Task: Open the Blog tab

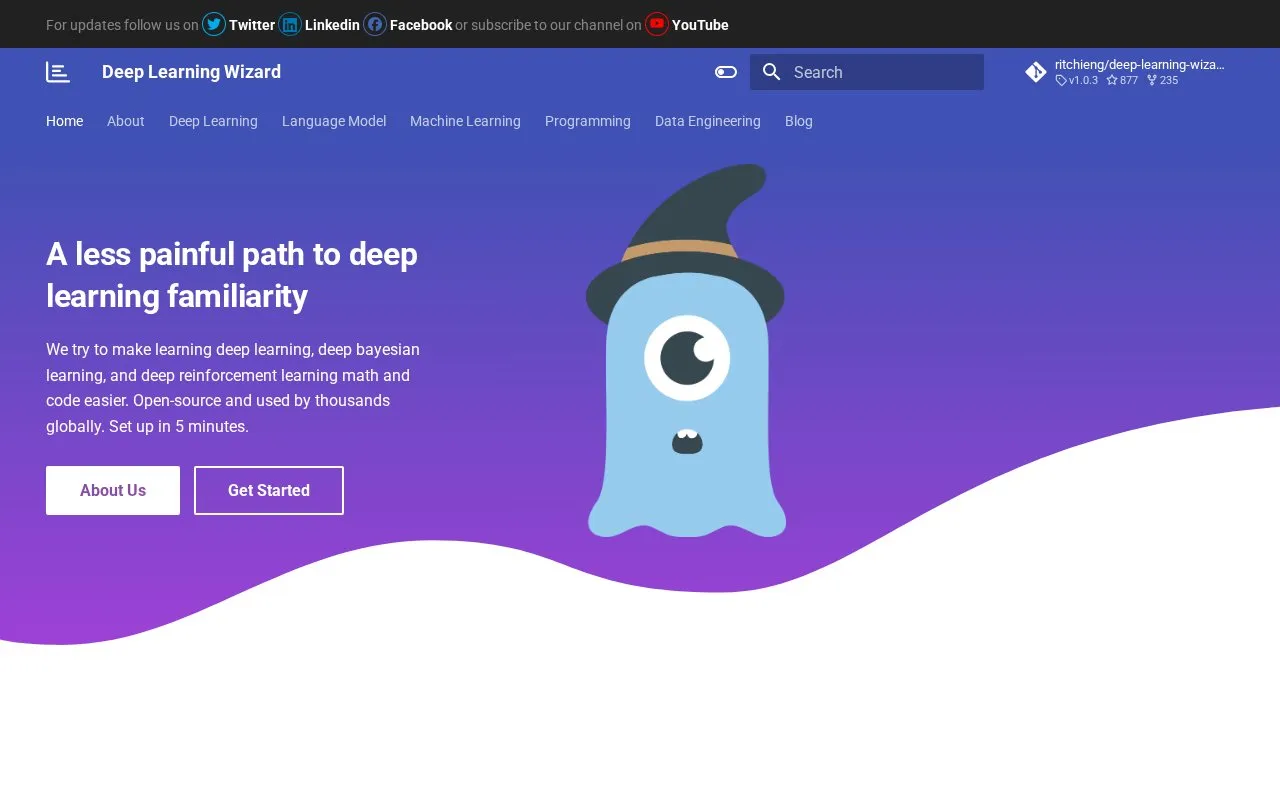Action: 799,121
